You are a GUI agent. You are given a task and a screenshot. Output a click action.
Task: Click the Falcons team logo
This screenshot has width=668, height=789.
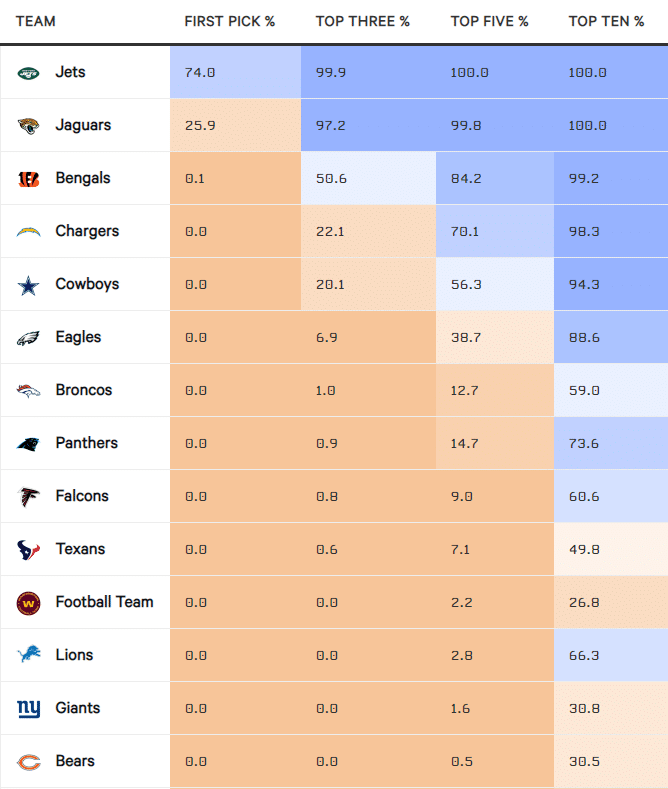click(28, 497)
